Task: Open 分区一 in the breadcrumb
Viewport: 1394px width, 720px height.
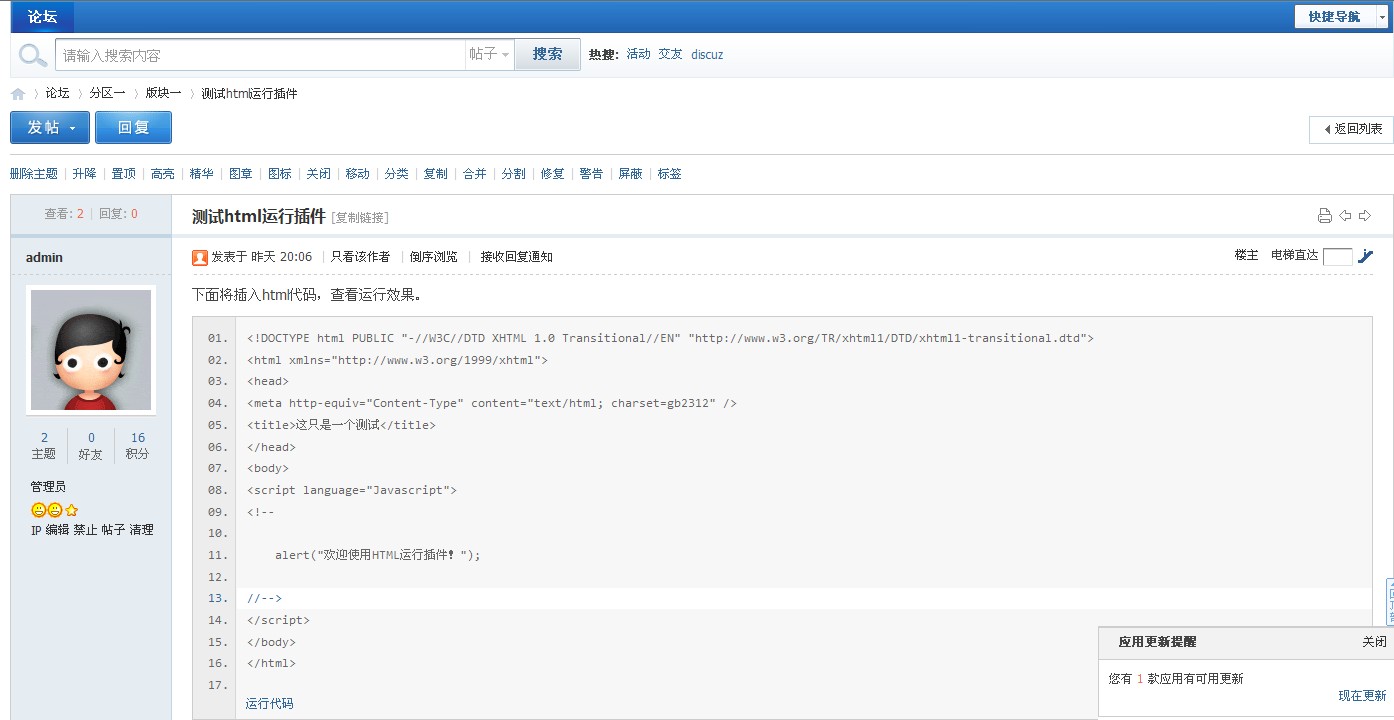Action: click(x=107, y=93)
